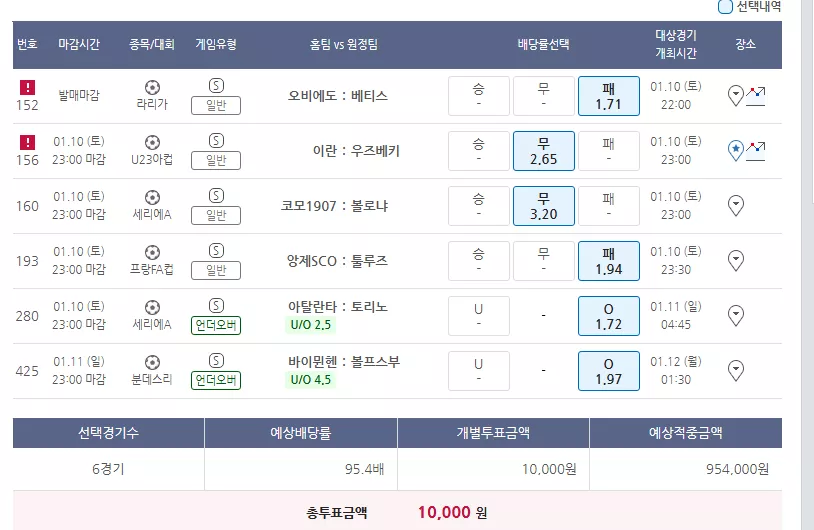Select 승 for 앙제SCO vs 툴루즈
814x530 pixels.
(x=479, y=261)
